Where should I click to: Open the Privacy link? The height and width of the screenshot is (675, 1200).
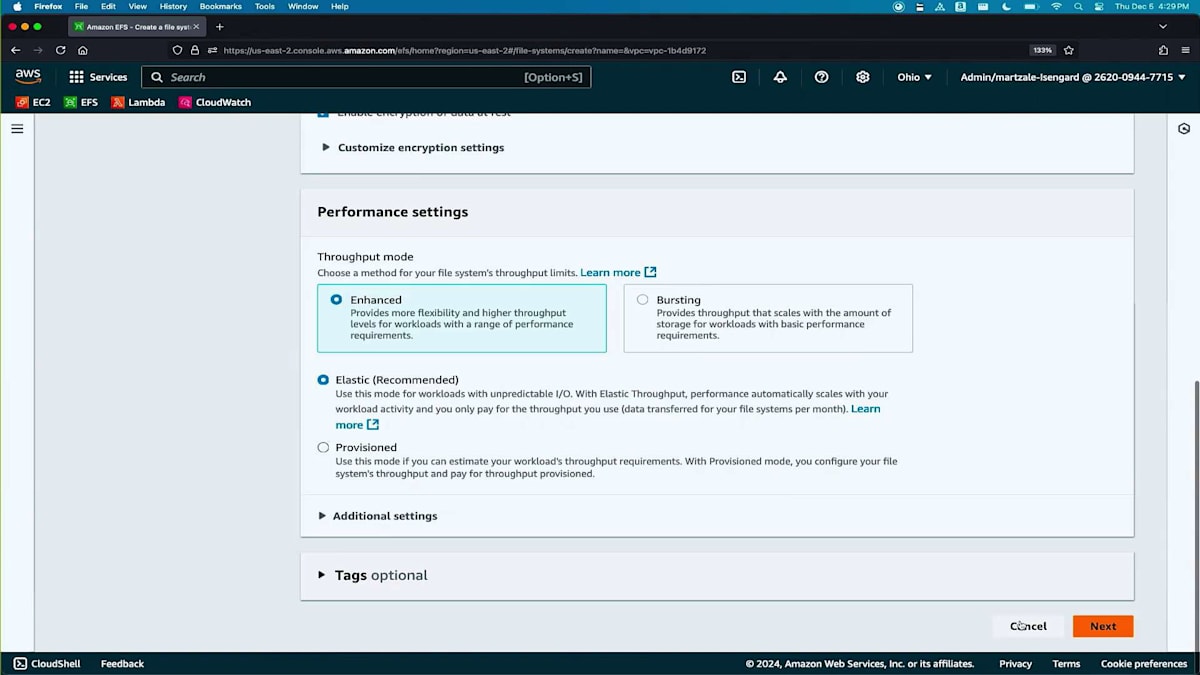click(1015, 664)
